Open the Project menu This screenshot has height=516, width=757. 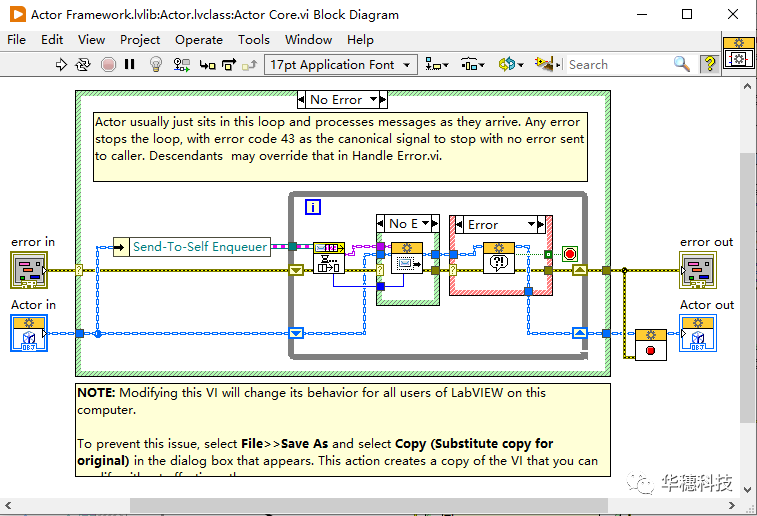140,40
